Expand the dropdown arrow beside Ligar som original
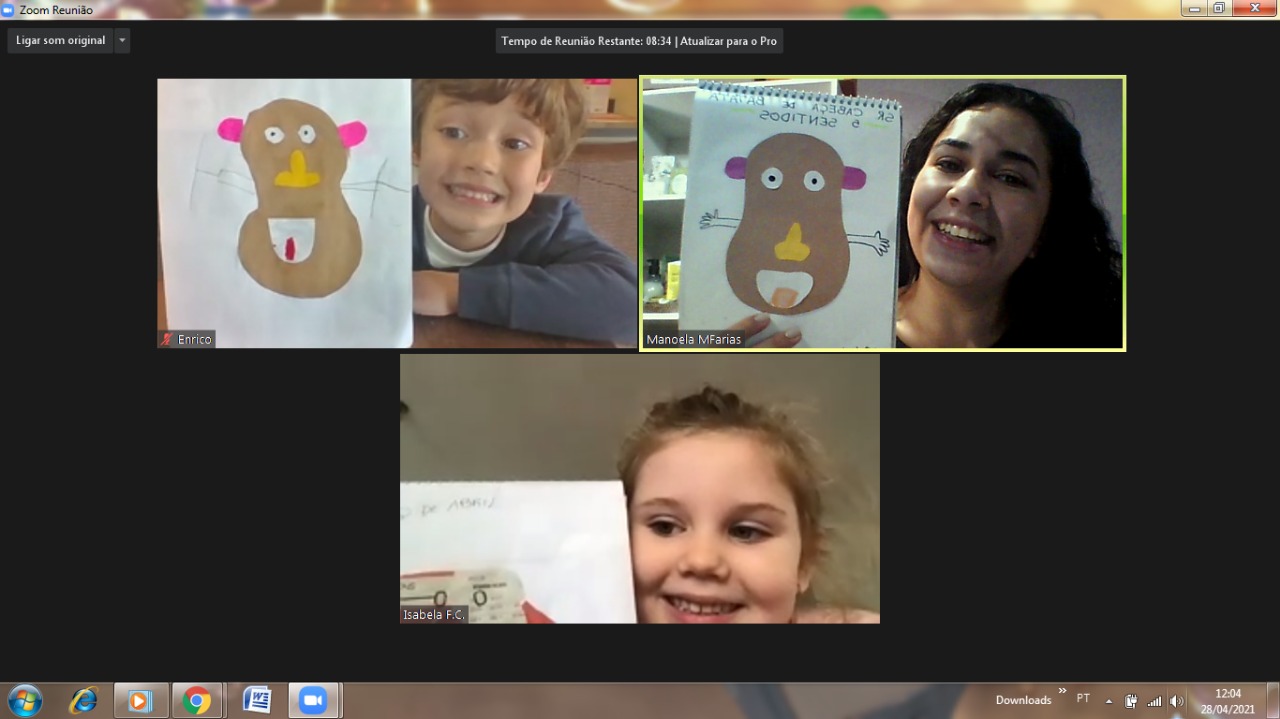1280x719 pixels. point(122,41)
